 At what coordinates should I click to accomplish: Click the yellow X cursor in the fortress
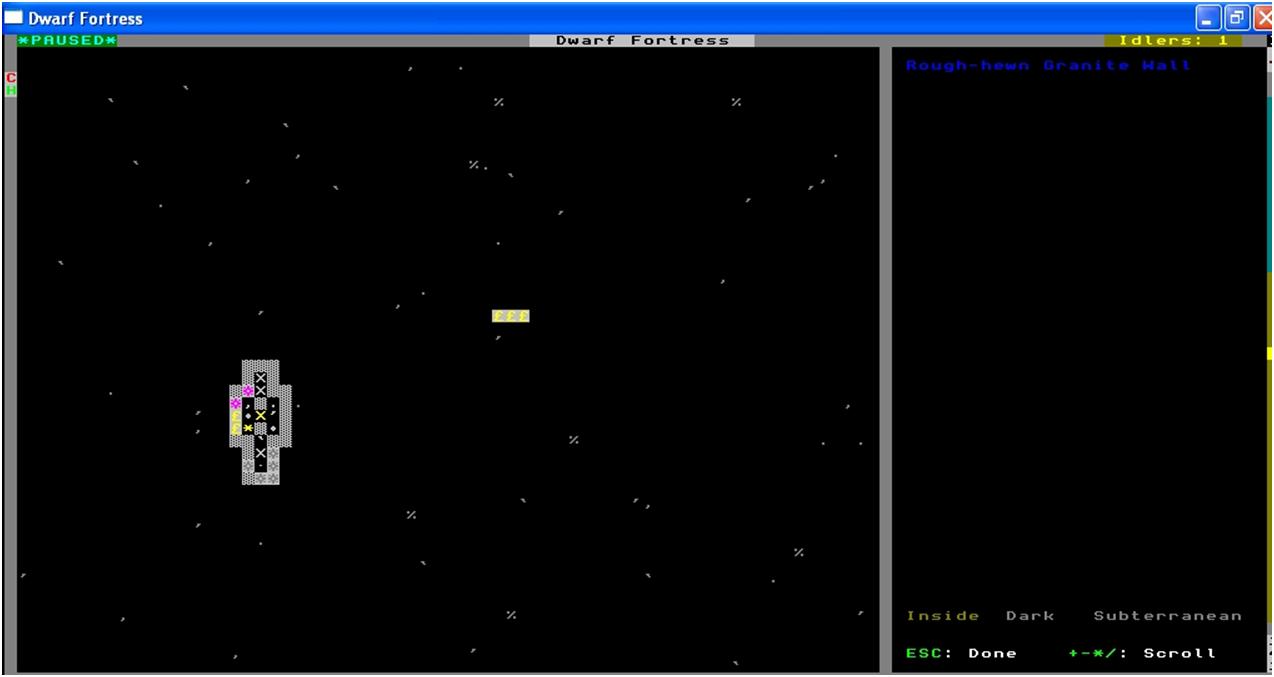[x=260, y=415]
